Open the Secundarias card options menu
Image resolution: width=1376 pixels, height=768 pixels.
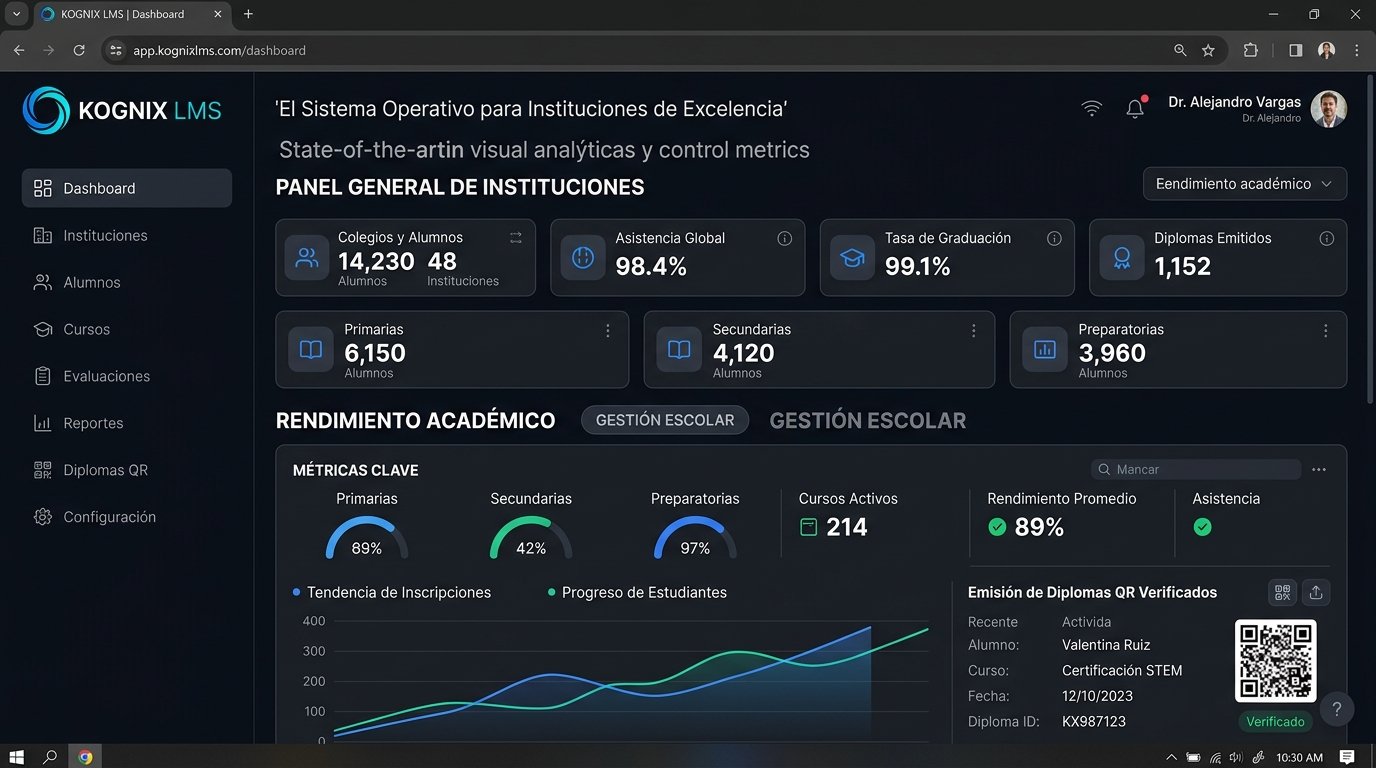point(974,330)
